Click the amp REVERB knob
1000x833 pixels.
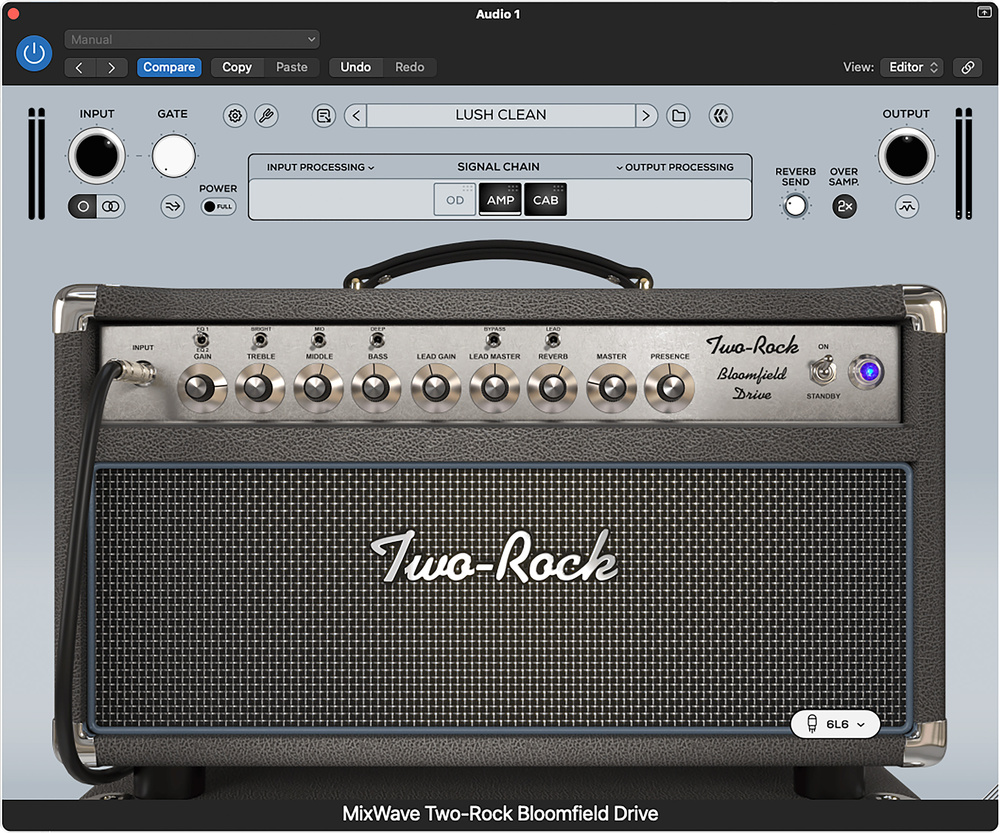pos(552,388)
